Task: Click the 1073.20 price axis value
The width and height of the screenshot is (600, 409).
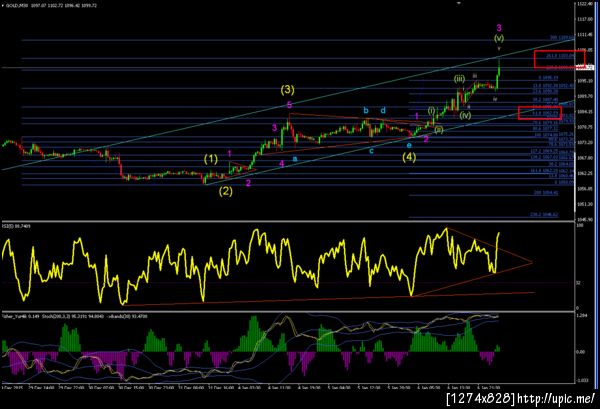Action: coord(584,142)
